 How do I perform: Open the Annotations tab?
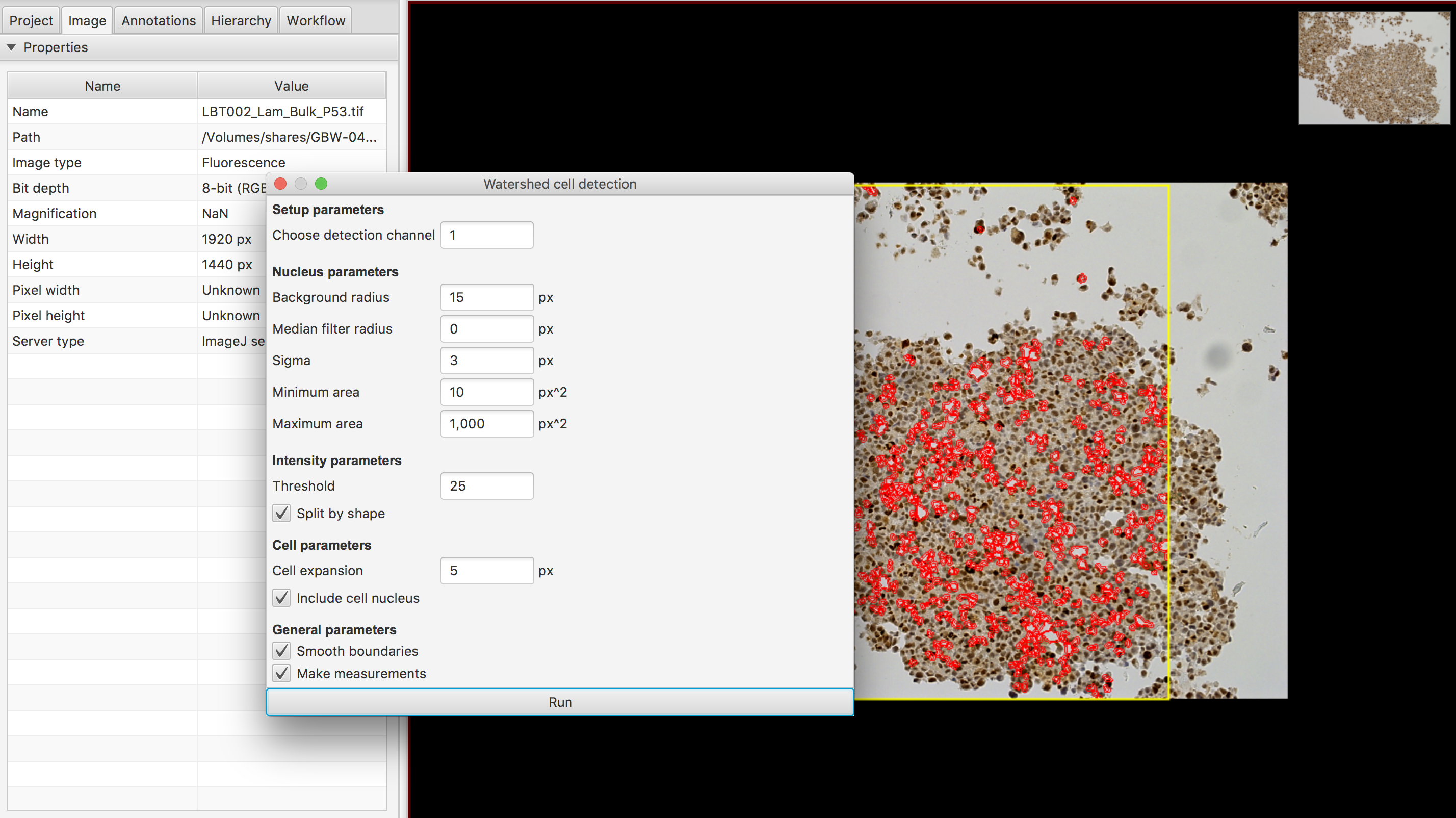tap(158, 21)
